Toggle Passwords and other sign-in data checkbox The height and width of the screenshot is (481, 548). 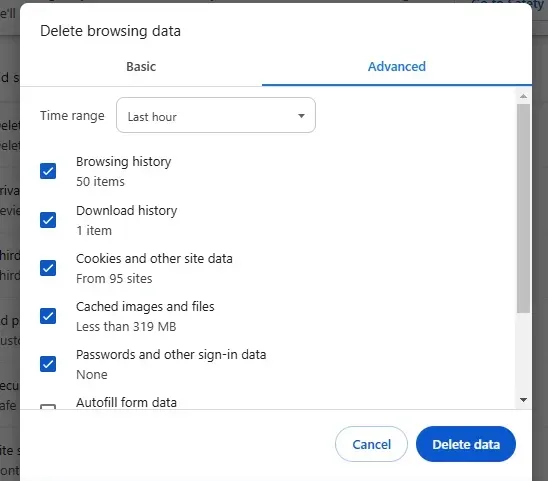[x=48, y=364]
